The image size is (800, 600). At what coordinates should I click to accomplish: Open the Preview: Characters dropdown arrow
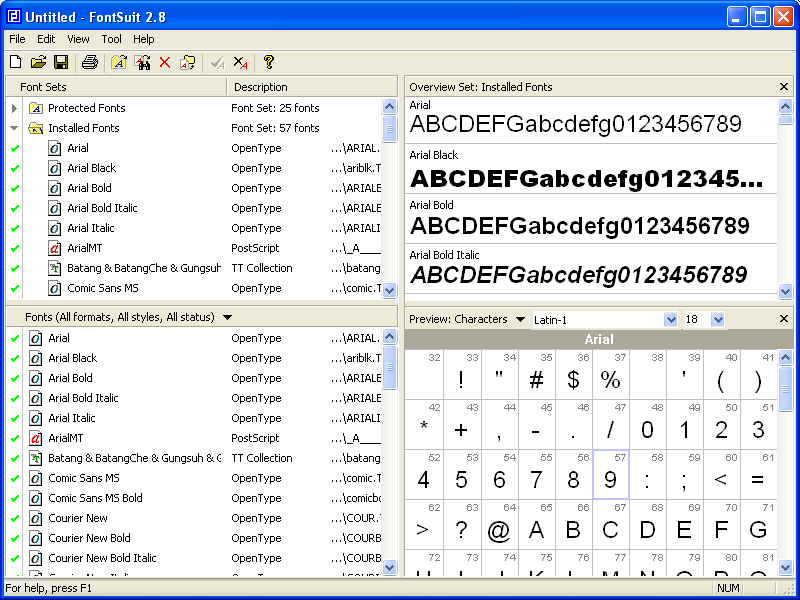520,319
